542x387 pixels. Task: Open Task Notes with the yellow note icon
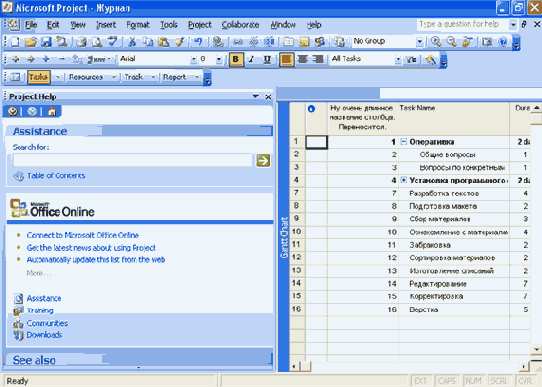click(304, 42)
